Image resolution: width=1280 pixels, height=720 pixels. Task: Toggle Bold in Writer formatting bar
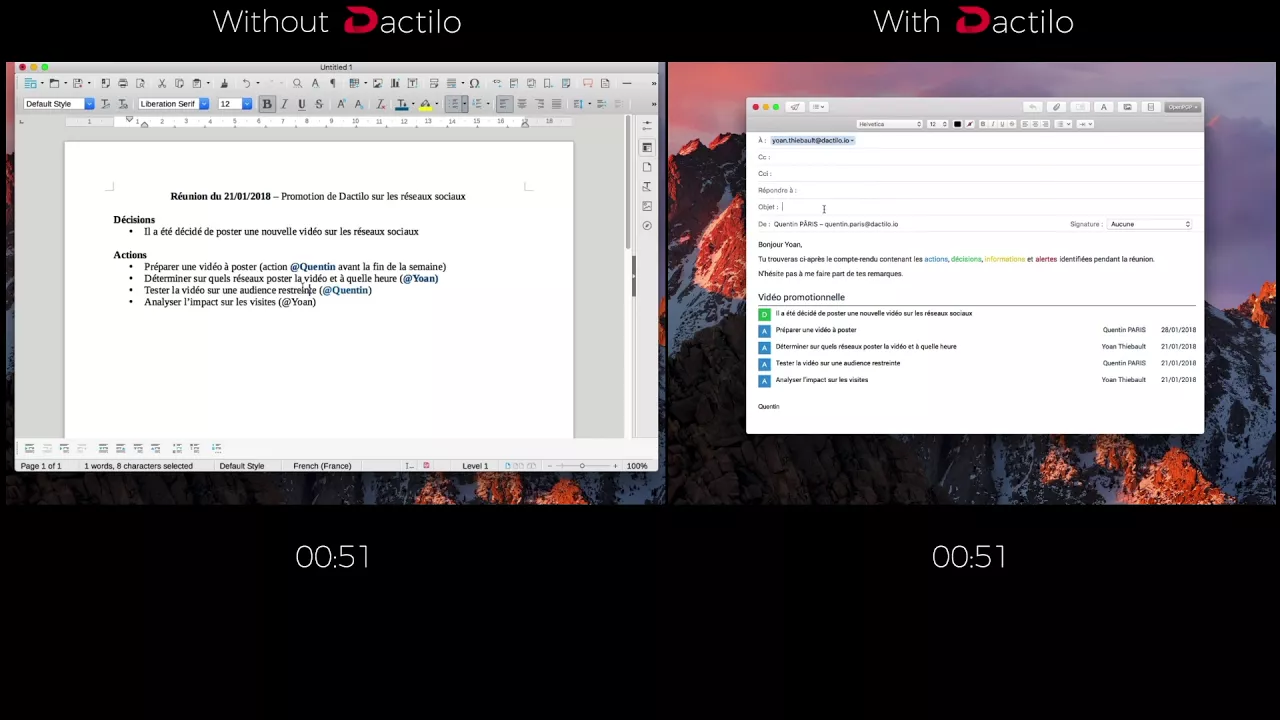pos(267,104)
